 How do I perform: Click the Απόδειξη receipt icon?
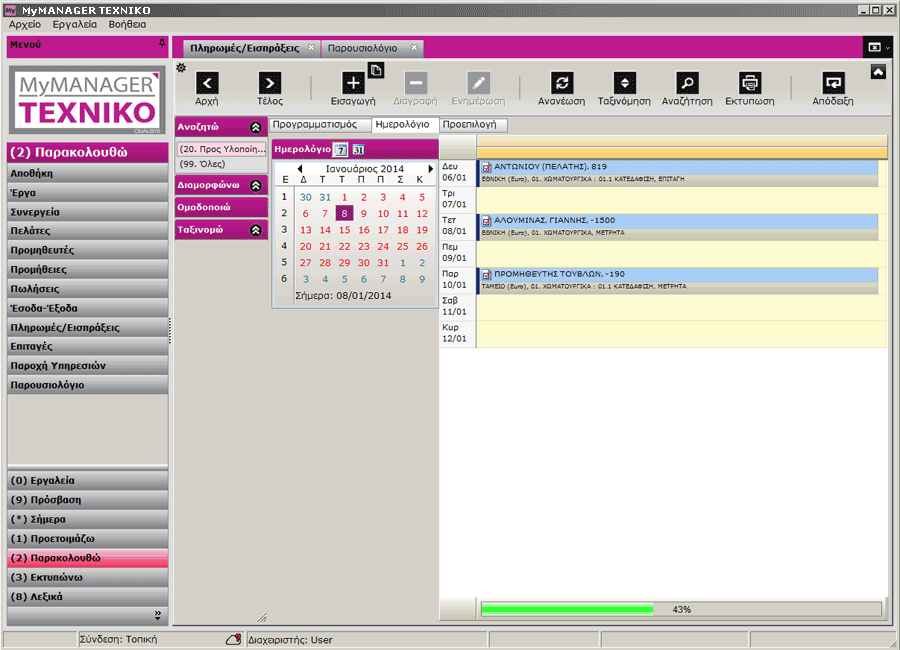833,83
